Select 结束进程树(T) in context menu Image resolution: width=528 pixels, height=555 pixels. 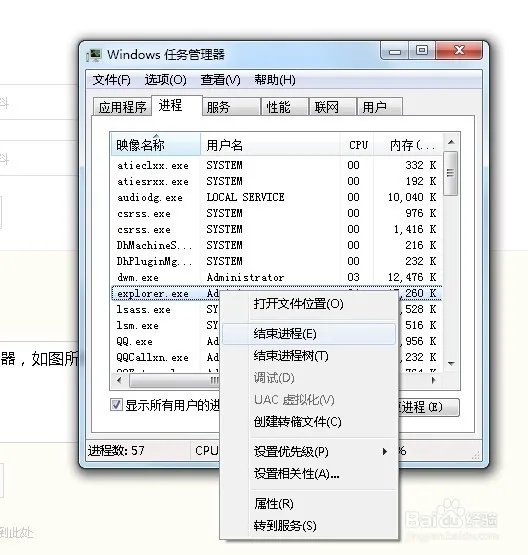309,356
